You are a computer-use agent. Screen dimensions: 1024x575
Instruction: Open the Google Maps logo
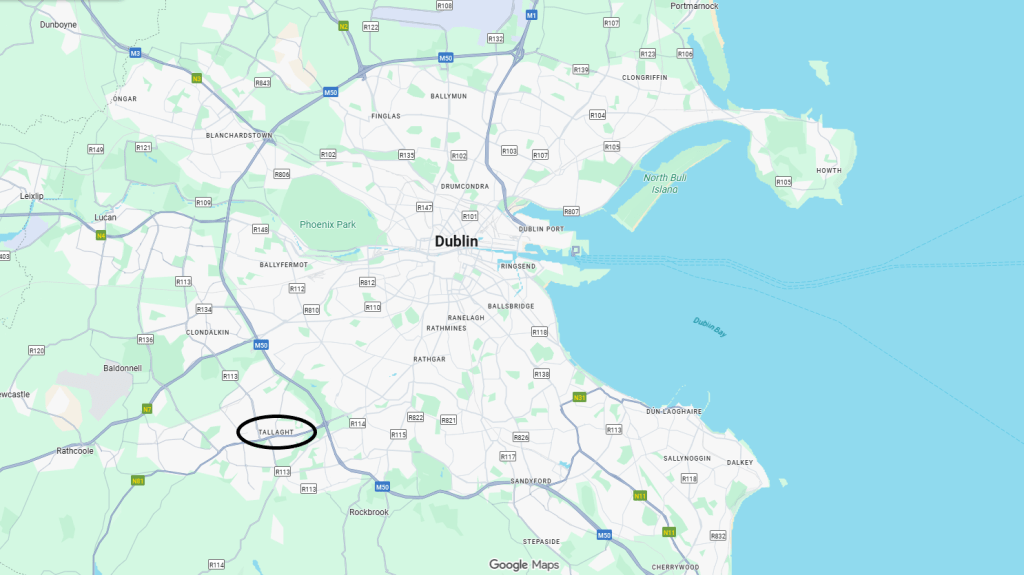pyautogui.click(x=524, y=565)
